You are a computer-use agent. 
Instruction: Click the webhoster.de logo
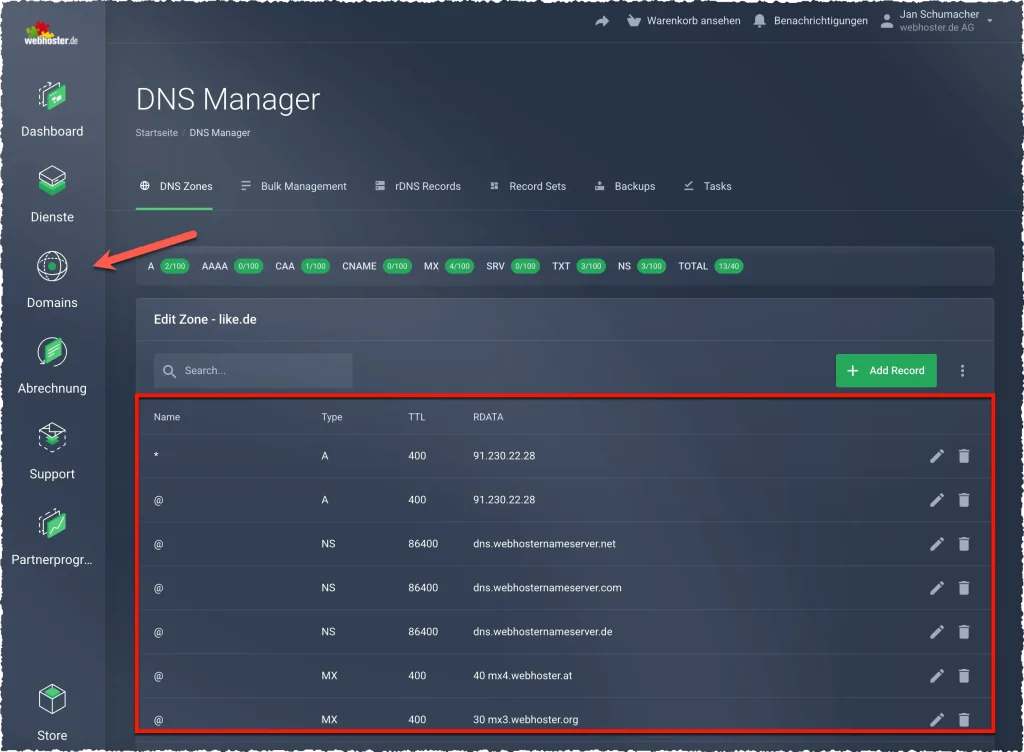tap(51, 34)
